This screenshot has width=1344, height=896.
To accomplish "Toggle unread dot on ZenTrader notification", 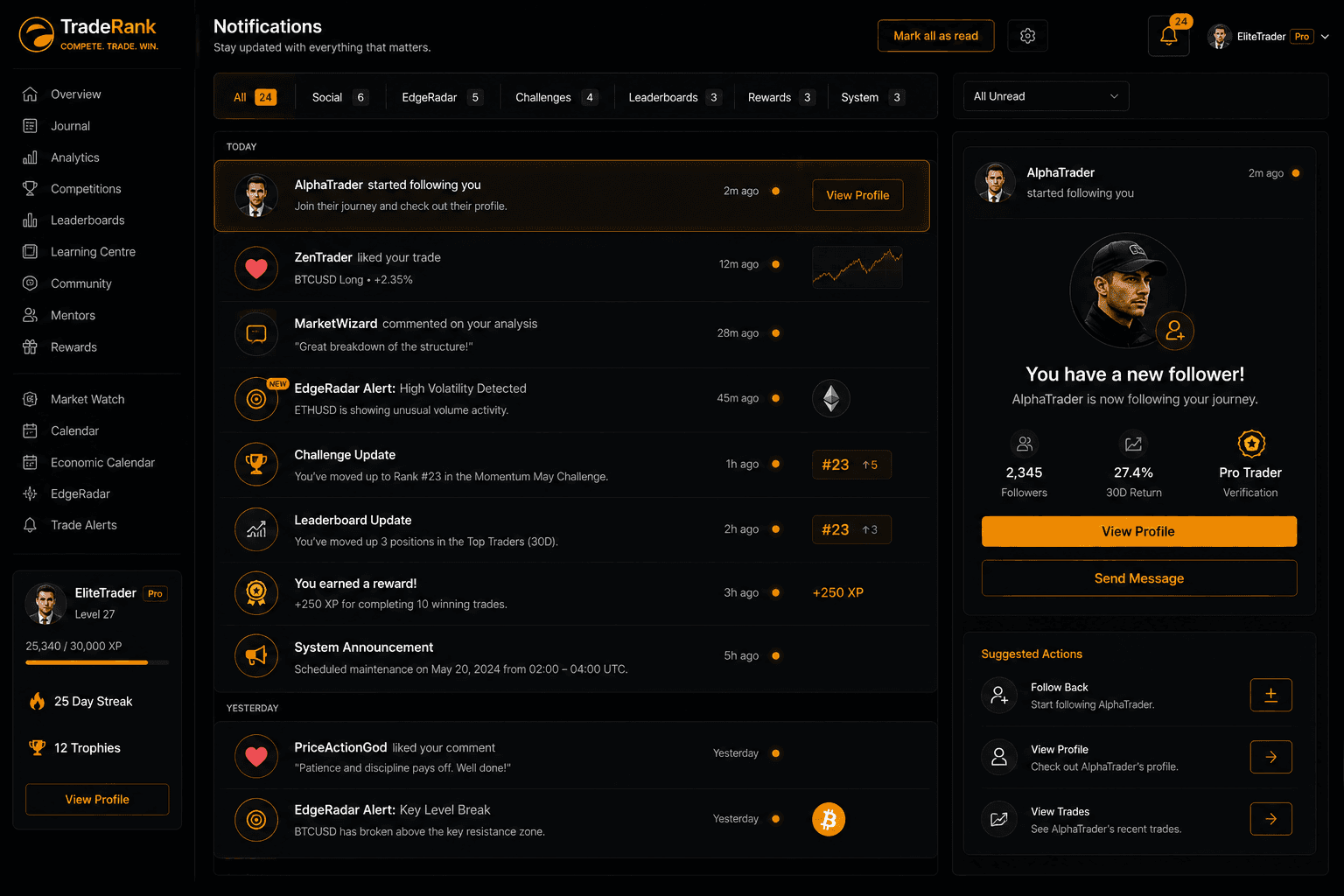I will 775,264.
